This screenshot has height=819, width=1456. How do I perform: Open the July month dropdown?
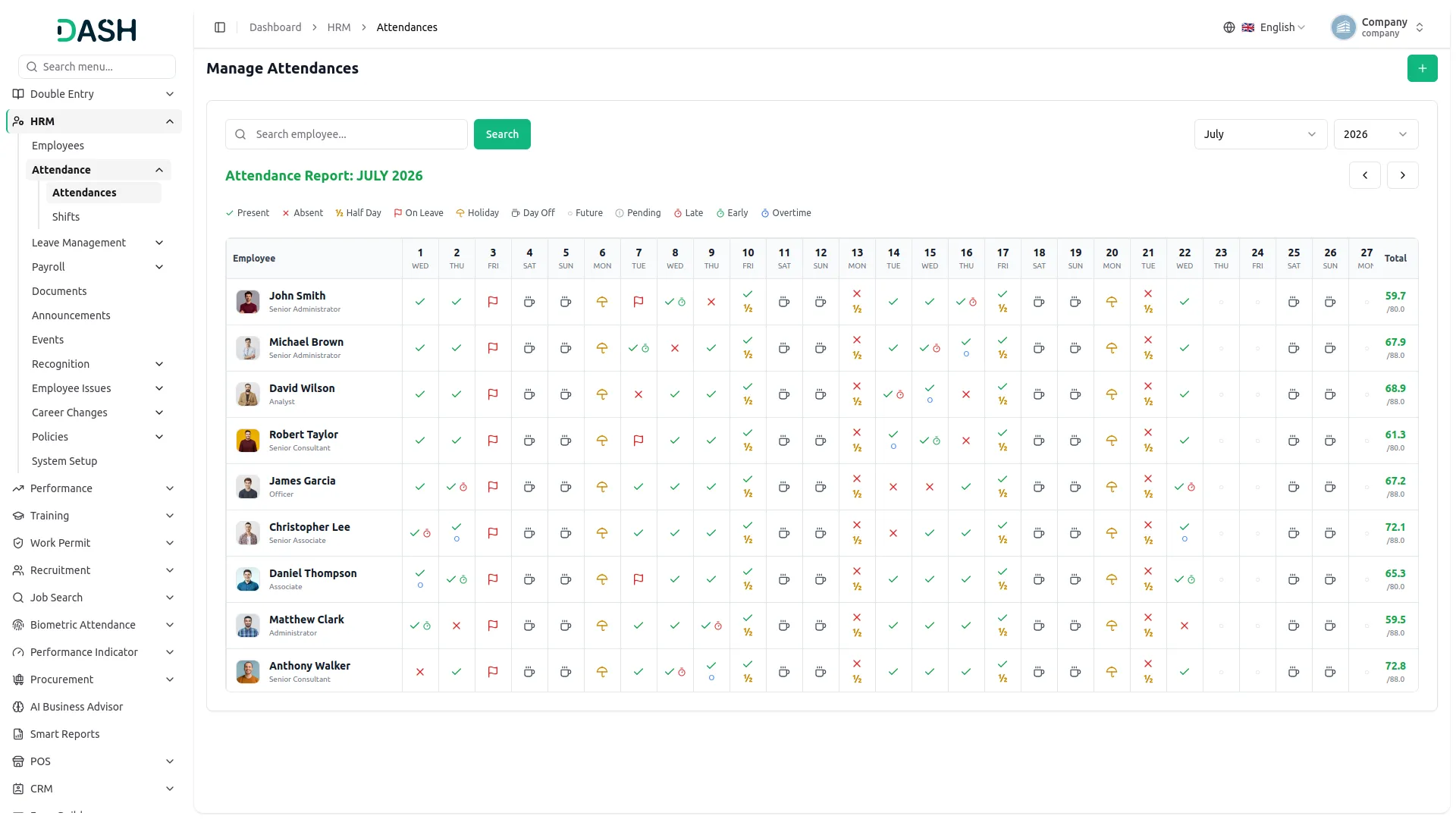pos(1260,134)
